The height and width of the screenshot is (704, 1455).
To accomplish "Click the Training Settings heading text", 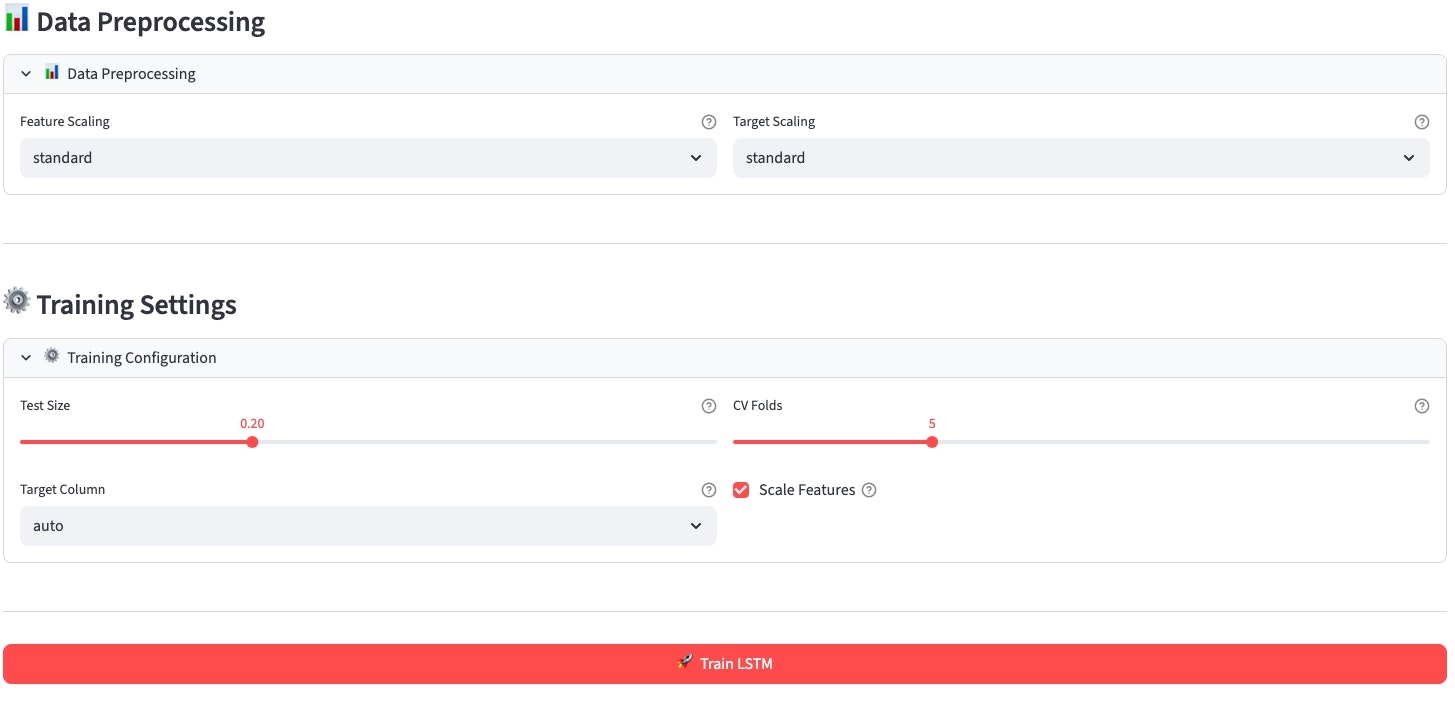I will (137, 304).
